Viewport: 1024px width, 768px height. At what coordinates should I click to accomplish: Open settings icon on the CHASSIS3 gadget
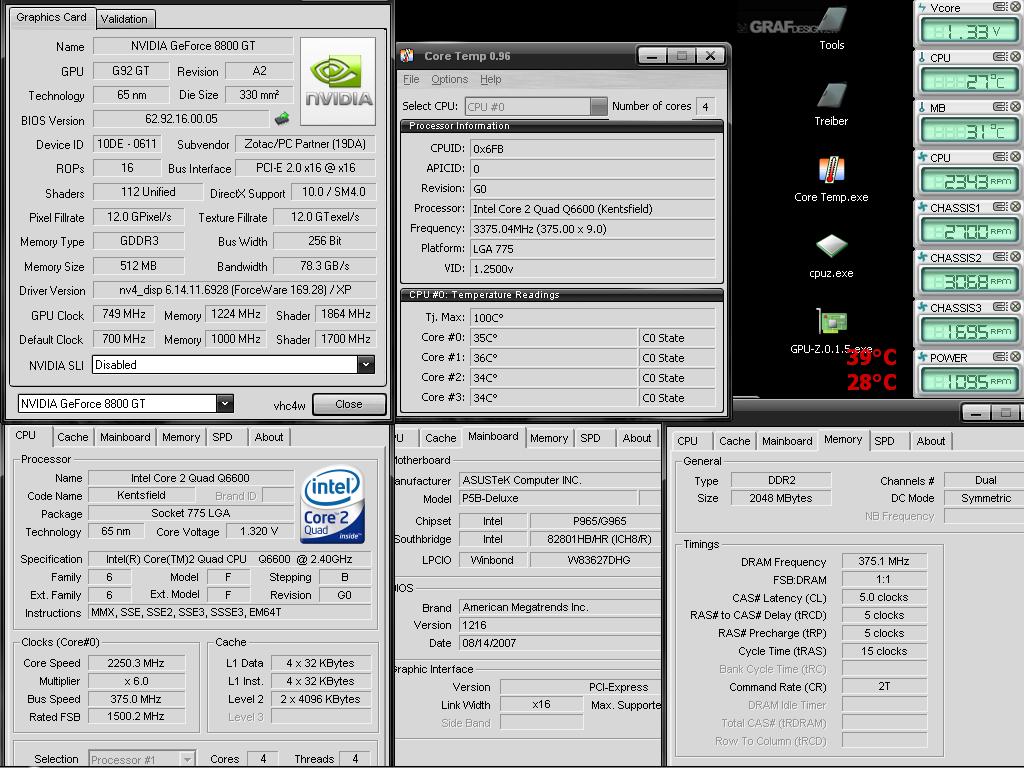[1000, 307]
